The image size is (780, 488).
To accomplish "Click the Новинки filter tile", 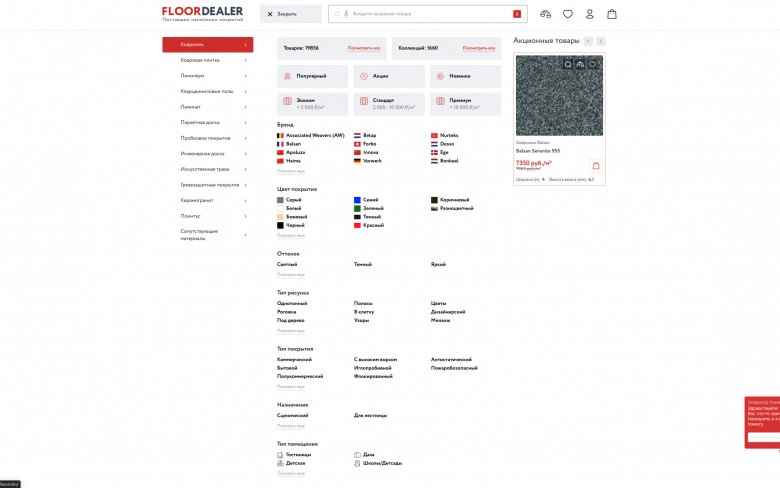I will 466,76.
